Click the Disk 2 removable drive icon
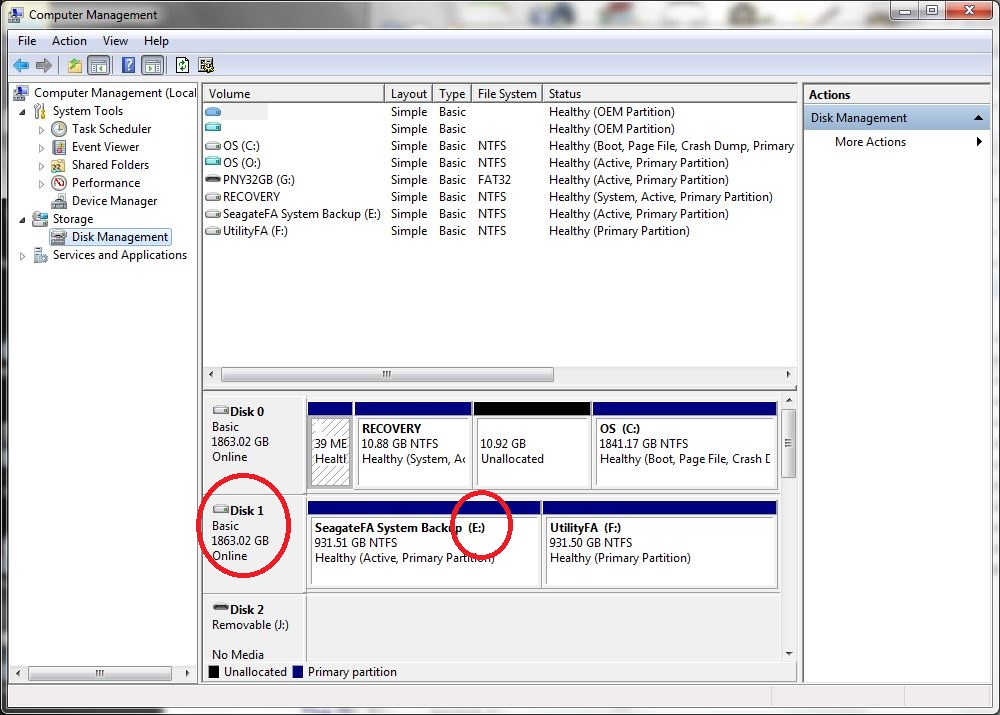 point(221,607)
